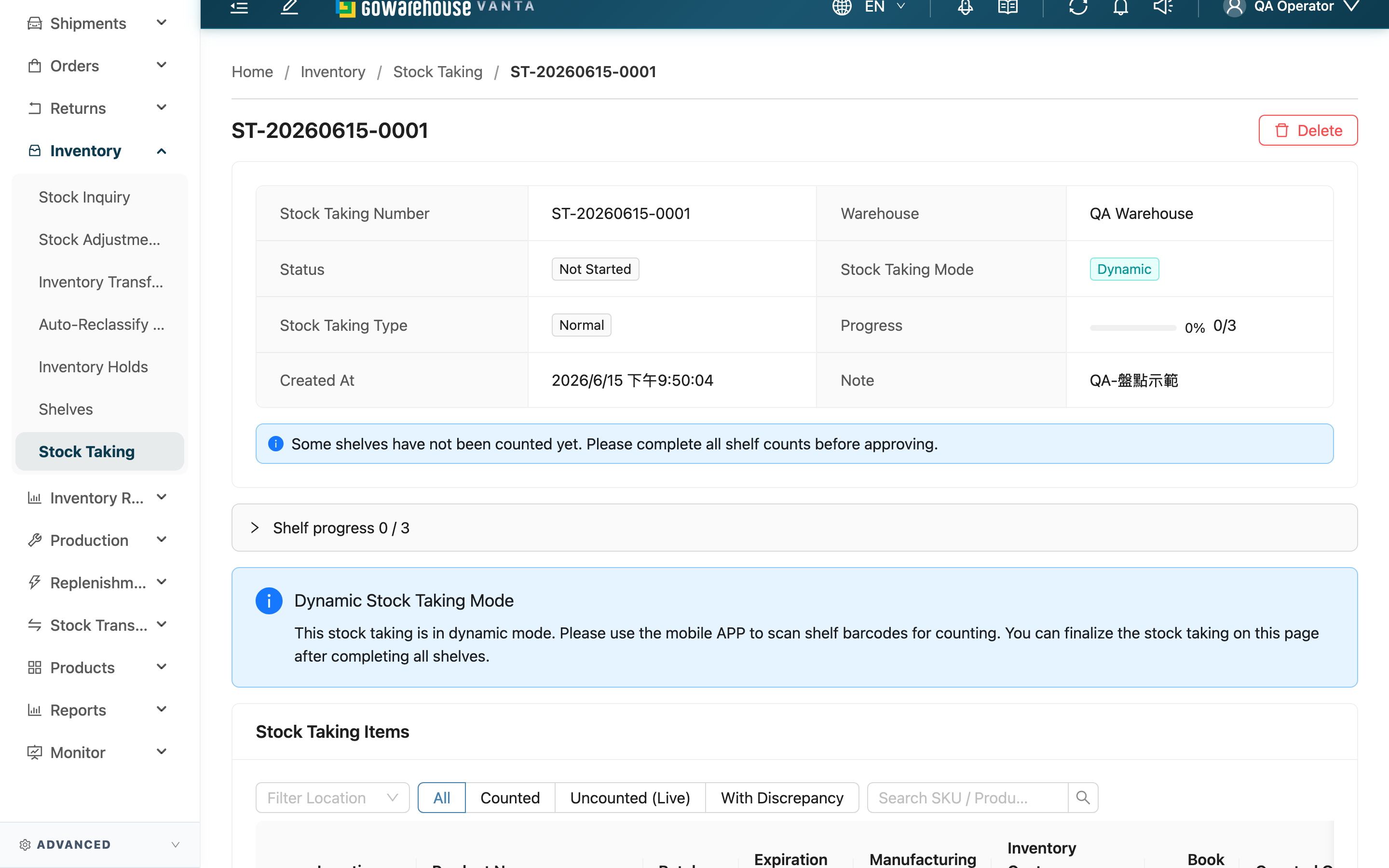Select the With Discrepancy filter tab

tap(782, 798)
